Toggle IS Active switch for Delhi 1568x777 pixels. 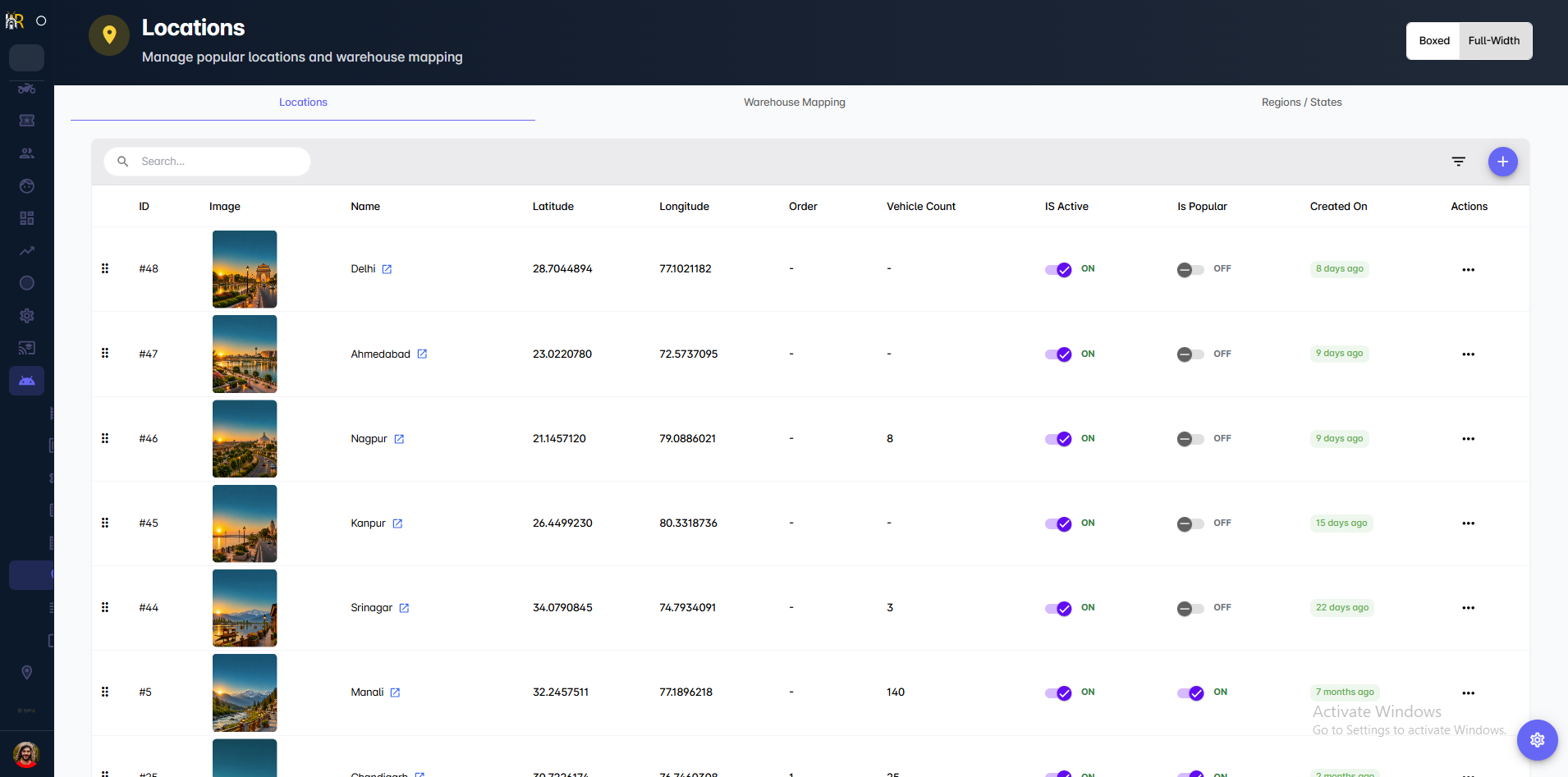pyautogui.click(x=1058, y=270)
